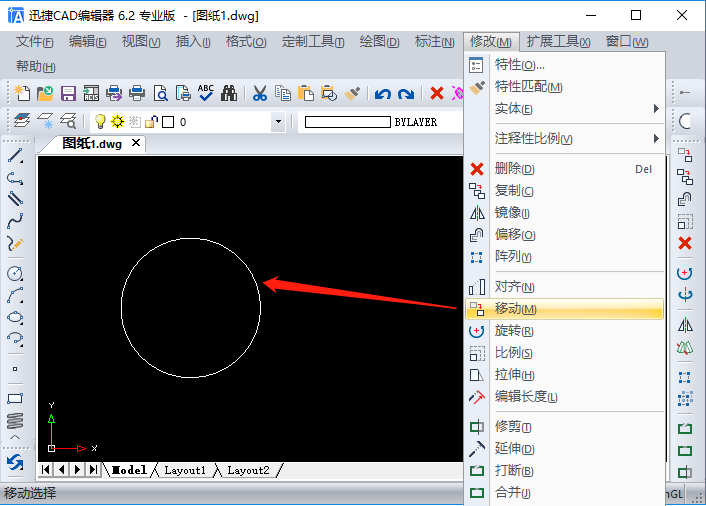Click the Copy pages icon
Screen dimensions: 706x506
[x=283, y=93]
